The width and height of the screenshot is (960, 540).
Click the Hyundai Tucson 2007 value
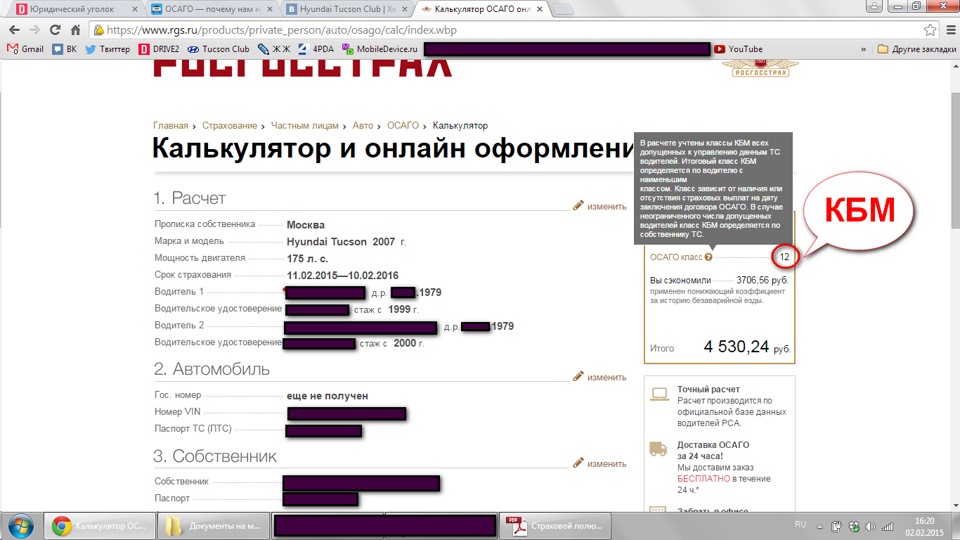[x=346, y=242]
